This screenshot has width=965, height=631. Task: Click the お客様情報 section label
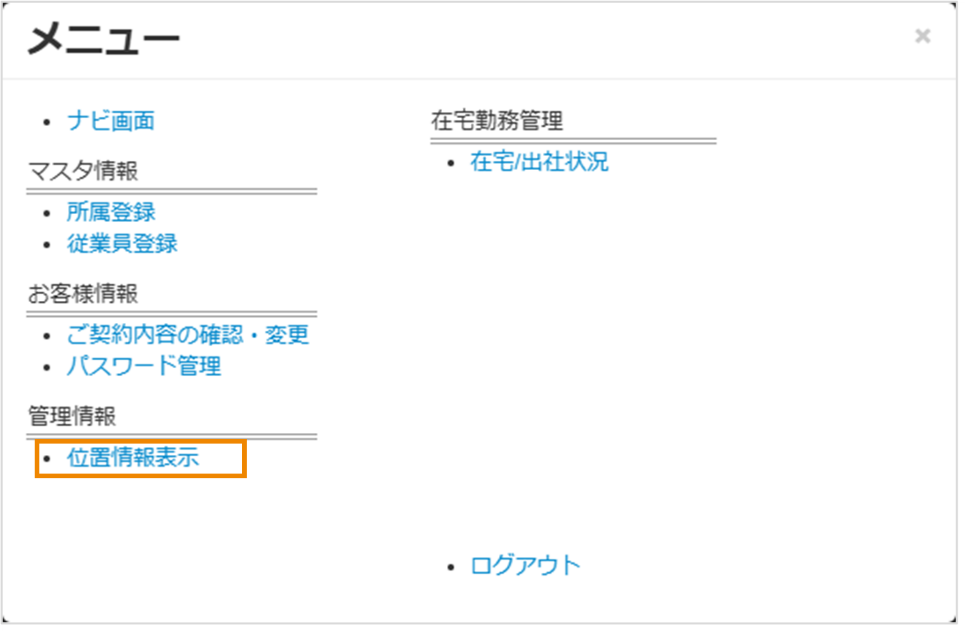(x=74, y=294)
